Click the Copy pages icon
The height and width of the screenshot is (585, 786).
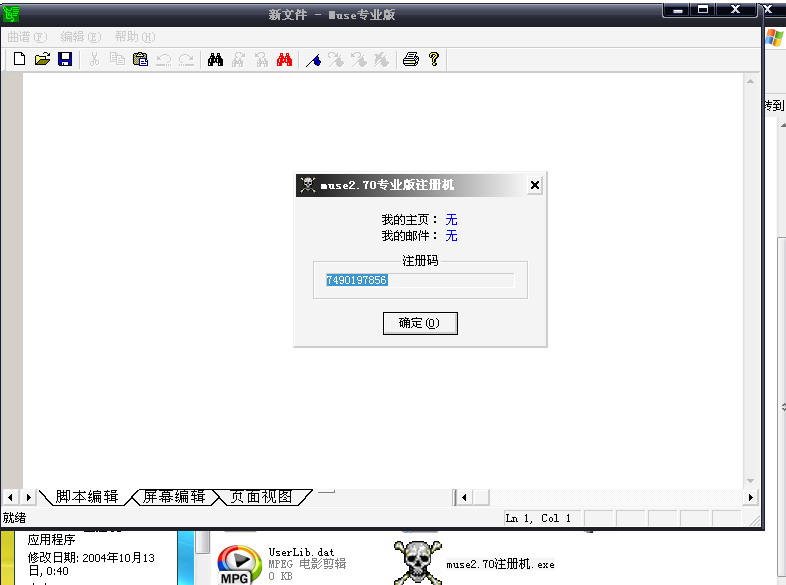[117, 59]
